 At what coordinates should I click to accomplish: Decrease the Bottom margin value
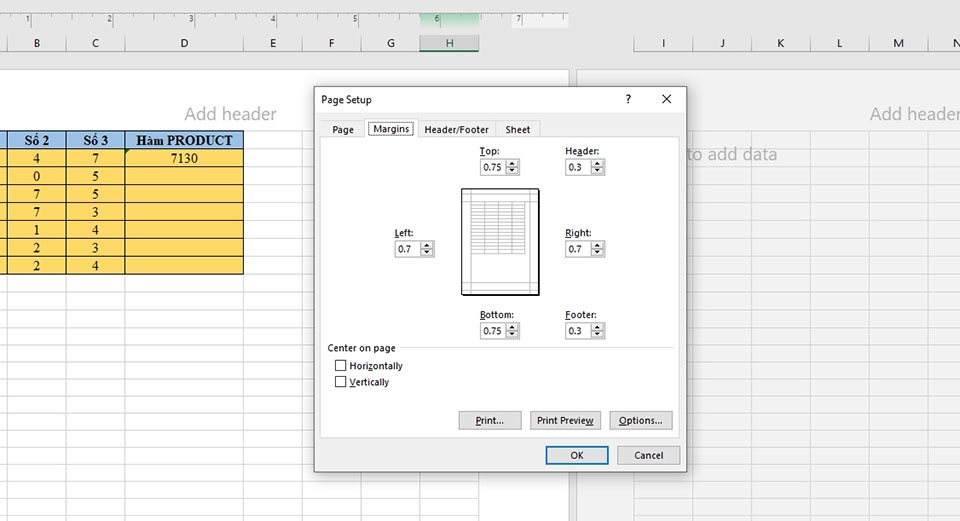pyautogui.click(x=512, y=334)
